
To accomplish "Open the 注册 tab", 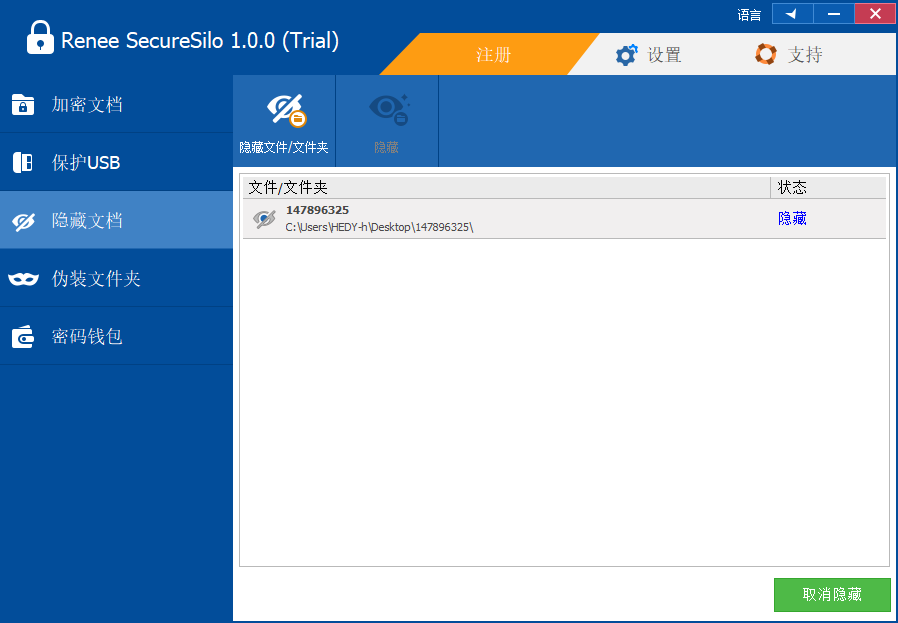I will pos(493,54).
